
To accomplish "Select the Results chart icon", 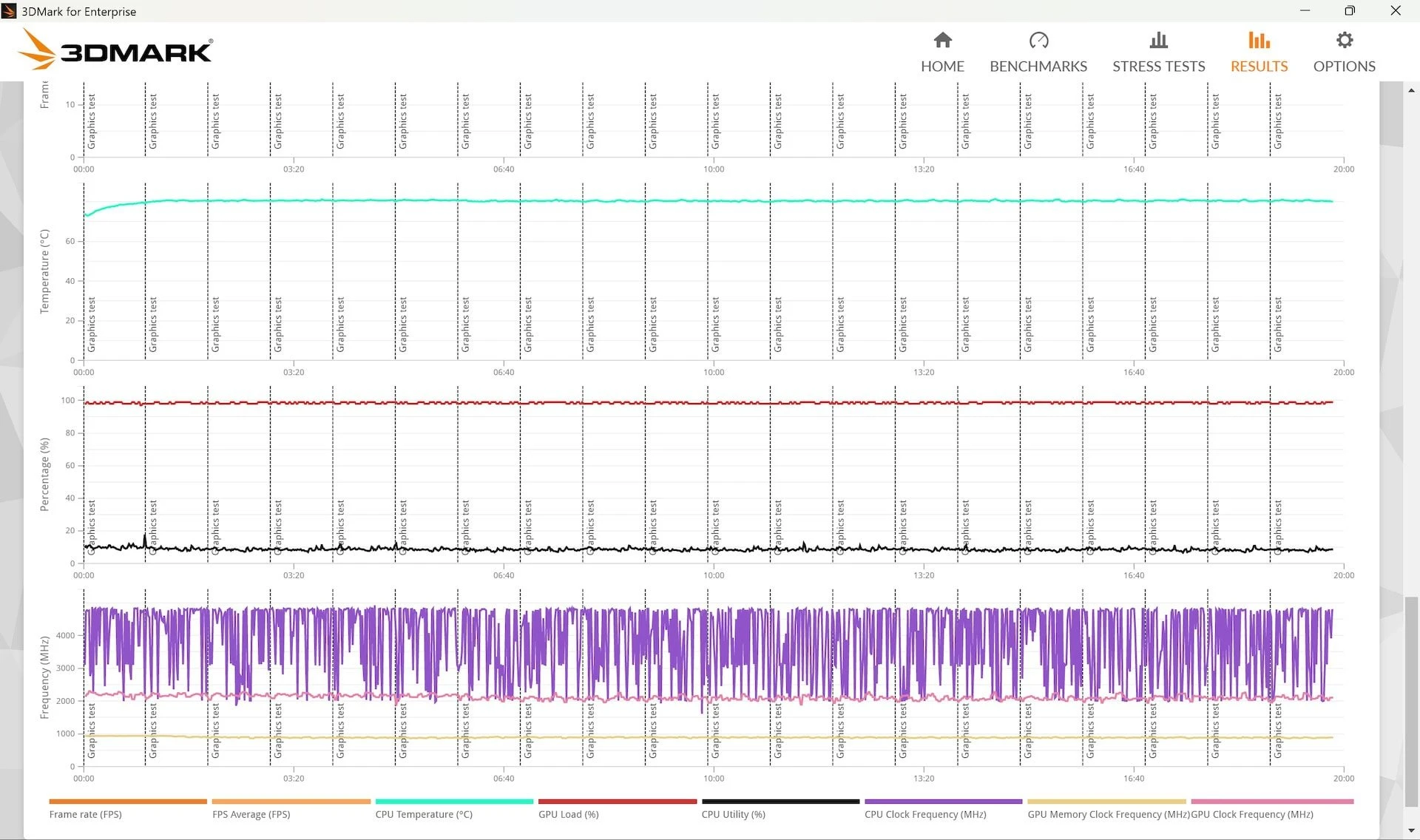I will coord(1259,40).
